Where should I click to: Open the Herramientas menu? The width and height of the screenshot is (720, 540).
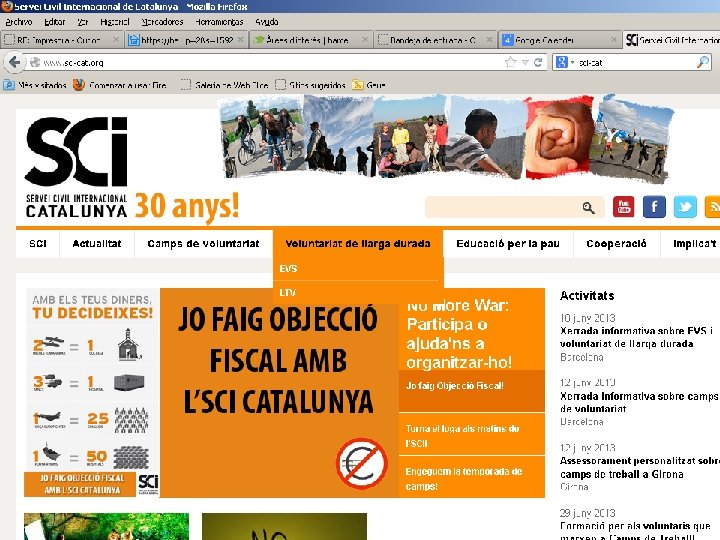tap(219, 22)
